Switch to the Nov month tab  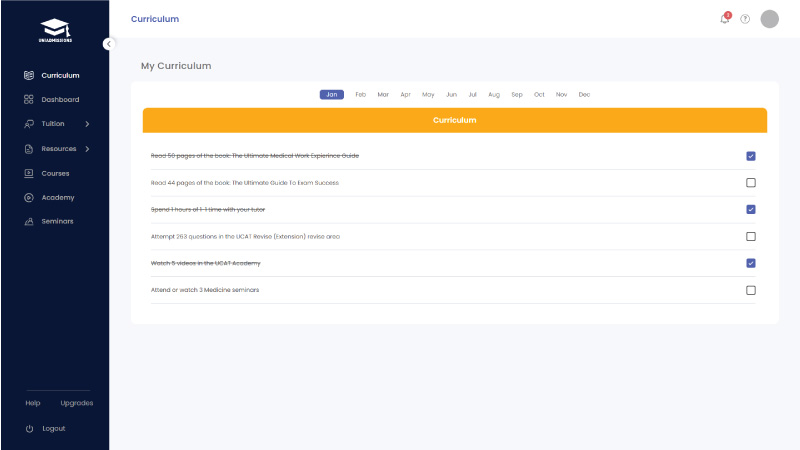click(x=562, y=94)
